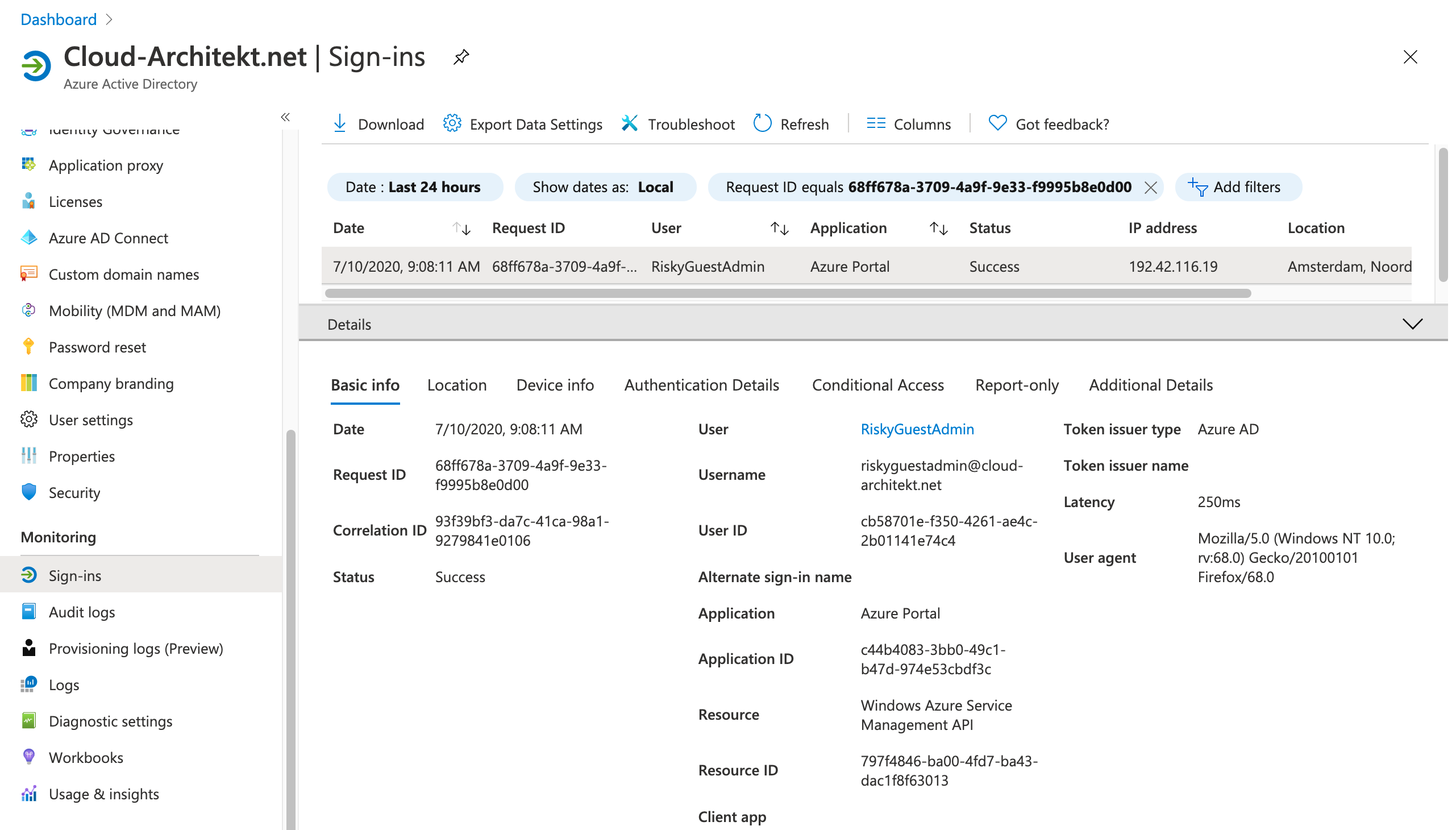Screen dimensions: 1456x830
Task: Click the Add filters funnel icon
Action: [x=1197, y=187]
